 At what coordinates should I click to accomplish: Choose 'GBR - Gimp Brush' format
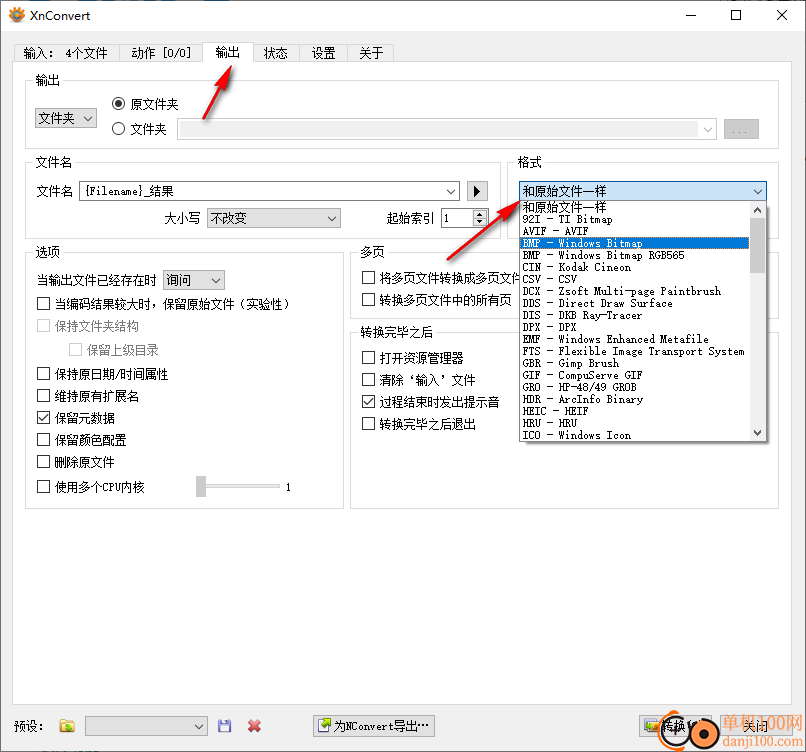coord(635,363)
